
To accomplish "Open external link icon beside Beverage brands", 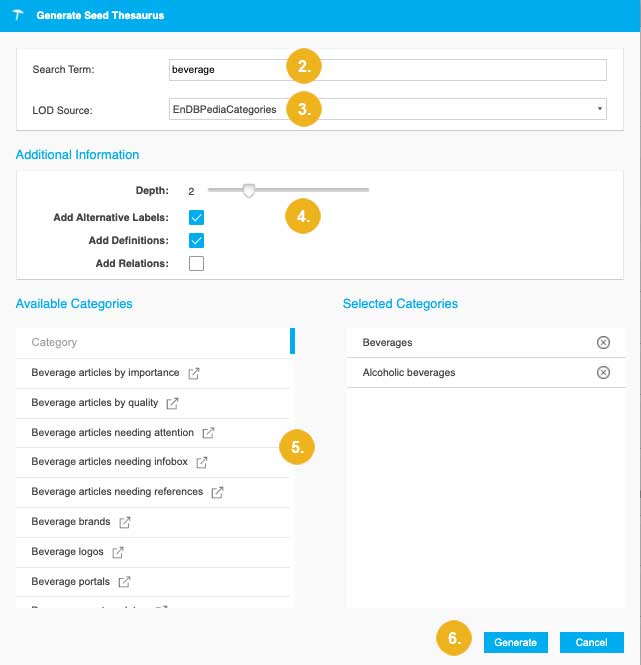I will 125,522.
